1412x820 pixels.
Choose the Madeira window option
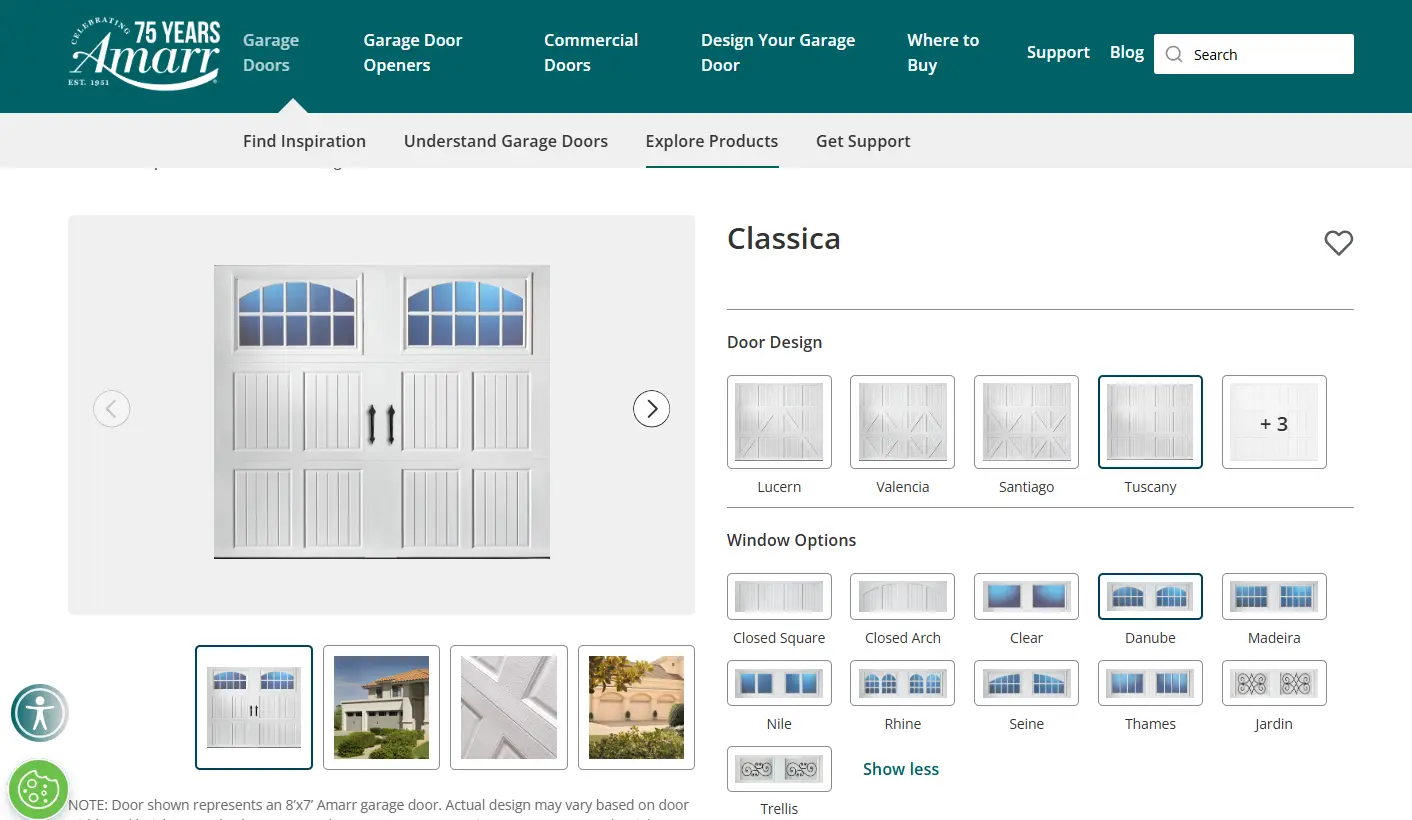point(1274,597)
